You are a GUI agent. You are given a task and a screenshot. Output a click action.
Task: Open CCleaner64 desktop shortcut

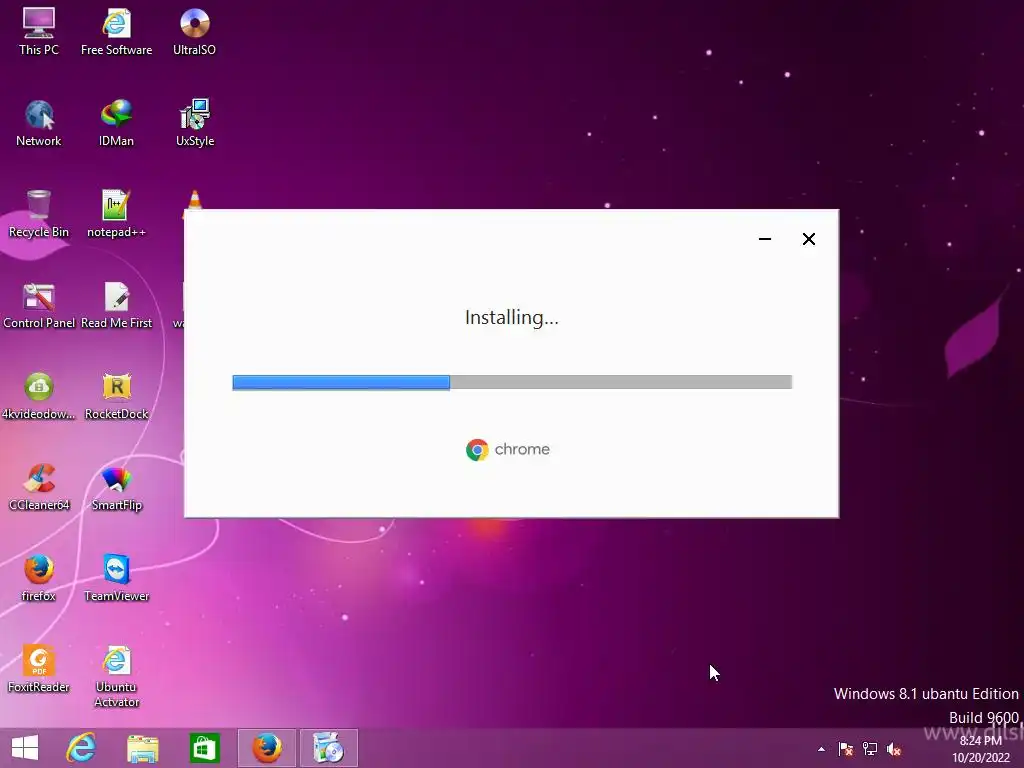[39, 487]
